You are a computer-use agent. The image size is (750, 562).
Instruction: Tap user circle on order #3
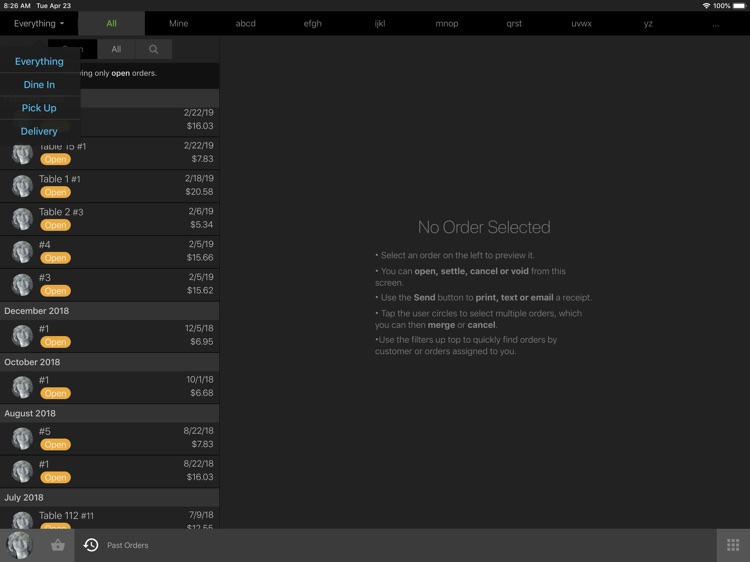[x=22, y=285]
